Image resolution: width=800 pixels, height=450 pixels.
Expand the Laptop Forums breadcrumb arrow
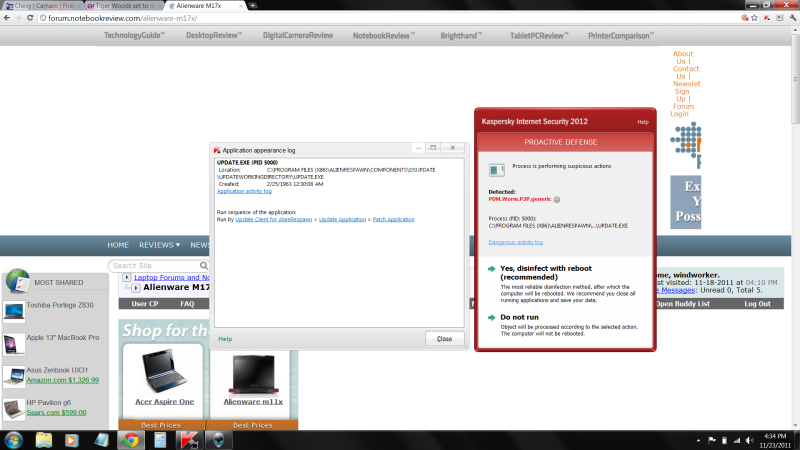point(127,278)
